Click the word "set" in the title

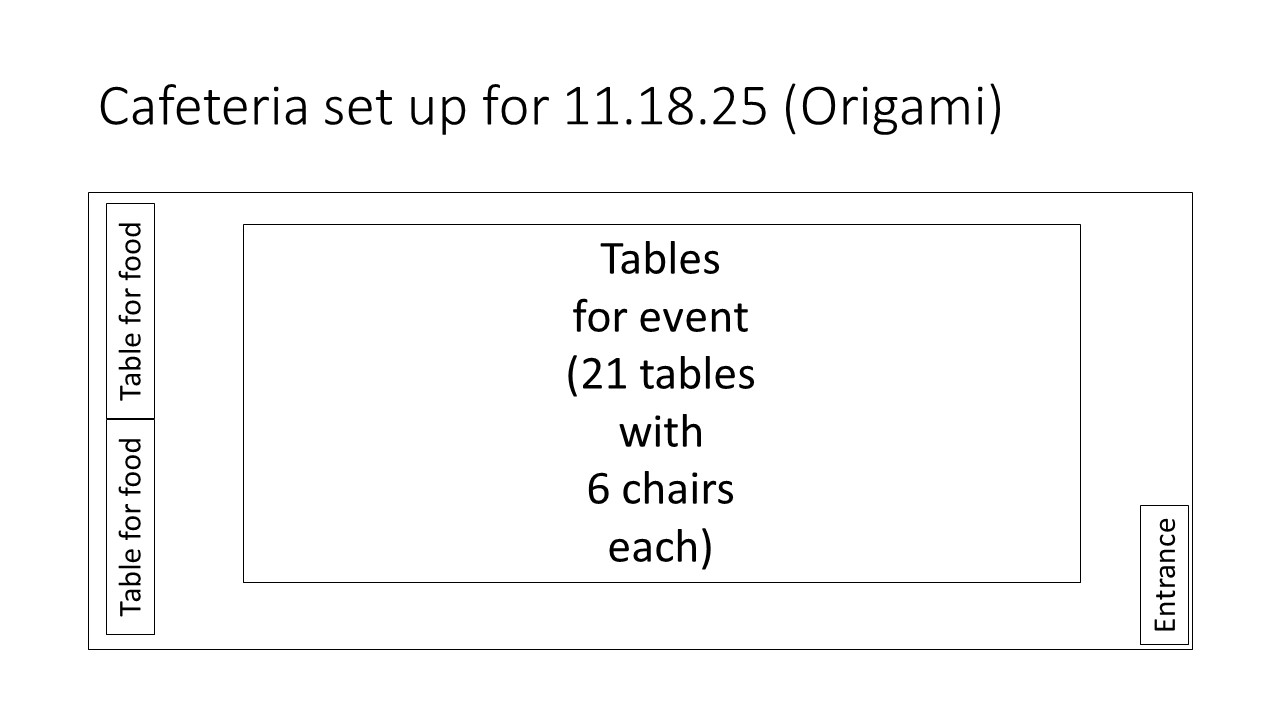pyautogui.click(x=355, y=107)
